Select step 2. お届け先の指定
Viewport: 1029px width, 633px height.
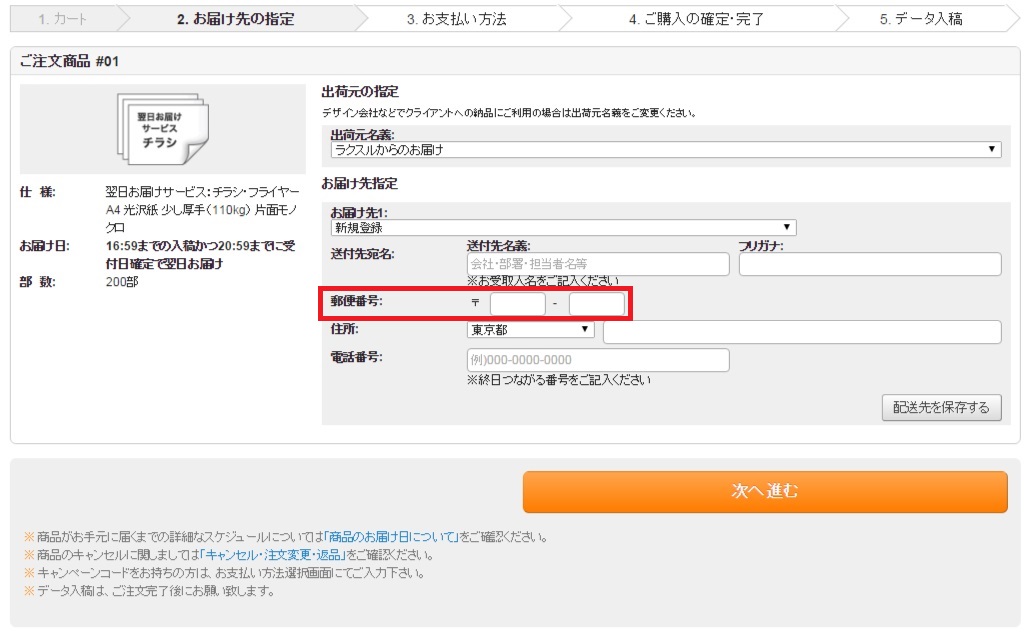[x=235, y=19]
